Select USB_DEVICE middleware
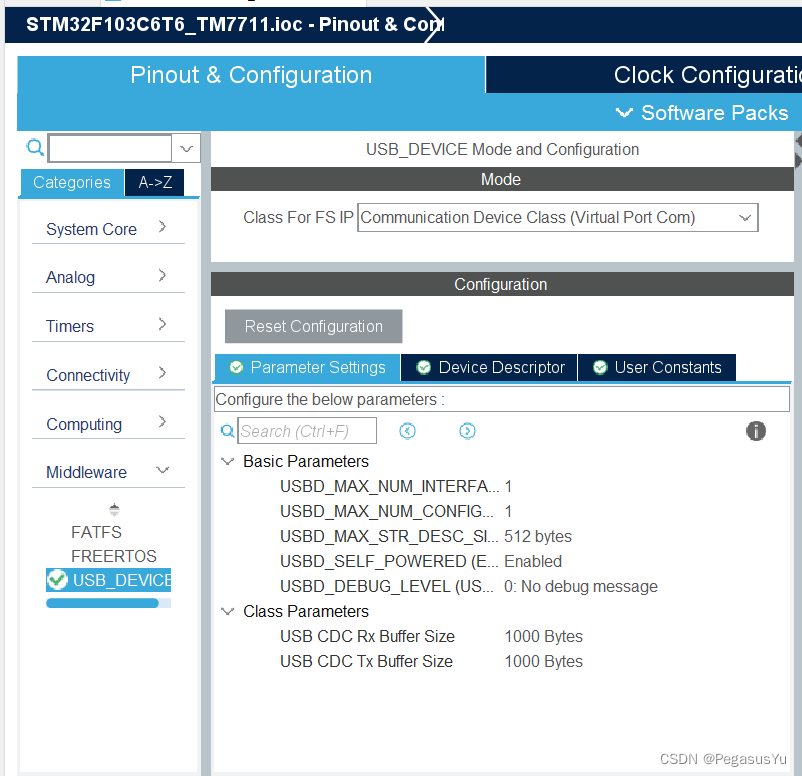 108,580
